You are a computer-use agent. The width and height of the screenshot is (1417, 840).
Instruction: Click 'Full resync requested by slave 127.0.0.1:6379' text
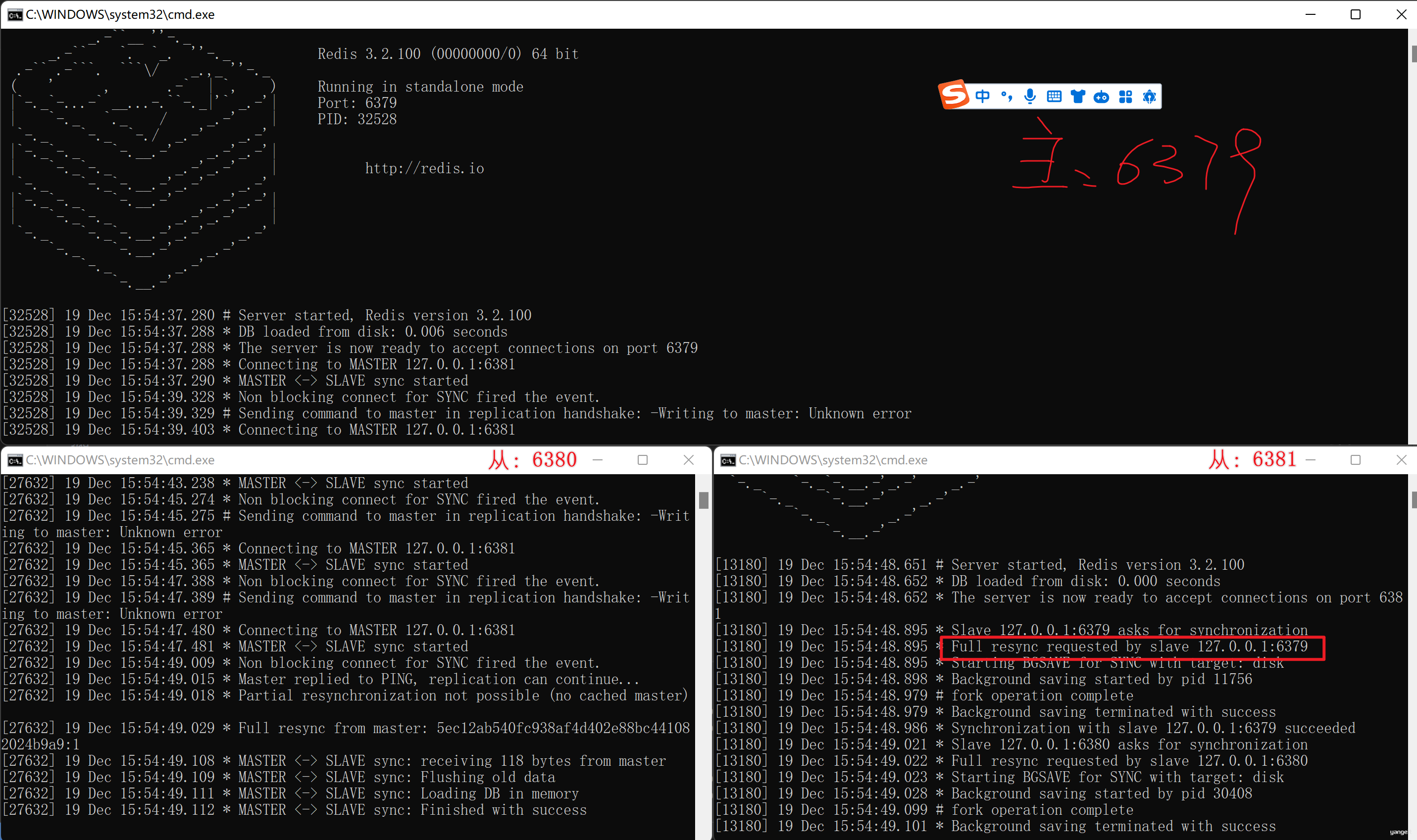click(1129, 646)
